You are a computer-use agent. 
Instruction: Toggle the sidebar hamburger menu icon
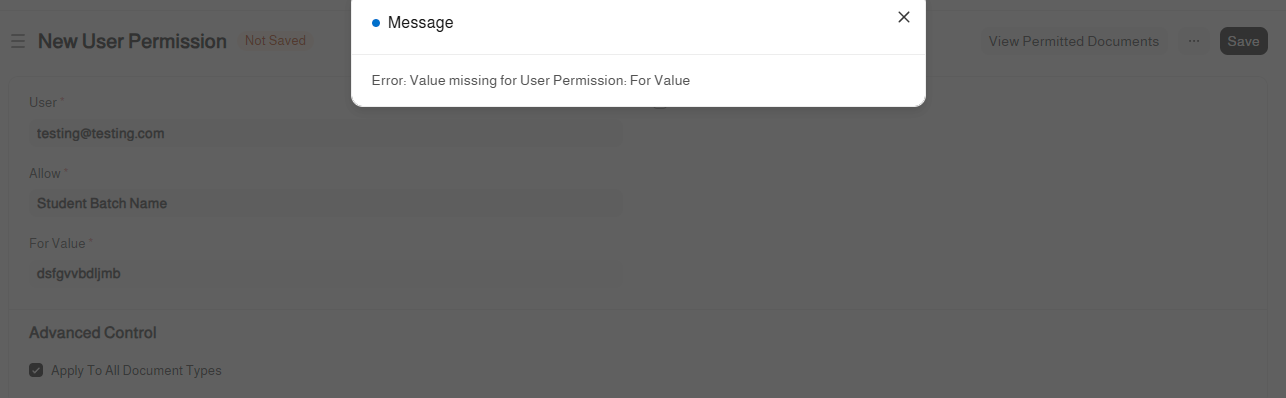[x=18, y=41]
